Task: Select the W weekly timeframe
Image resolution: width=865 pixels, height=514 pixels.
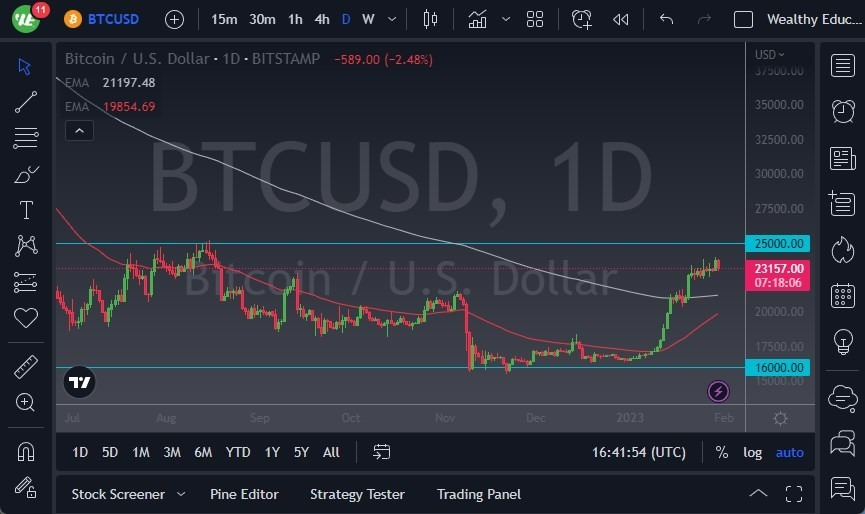Action: point(368,20)
